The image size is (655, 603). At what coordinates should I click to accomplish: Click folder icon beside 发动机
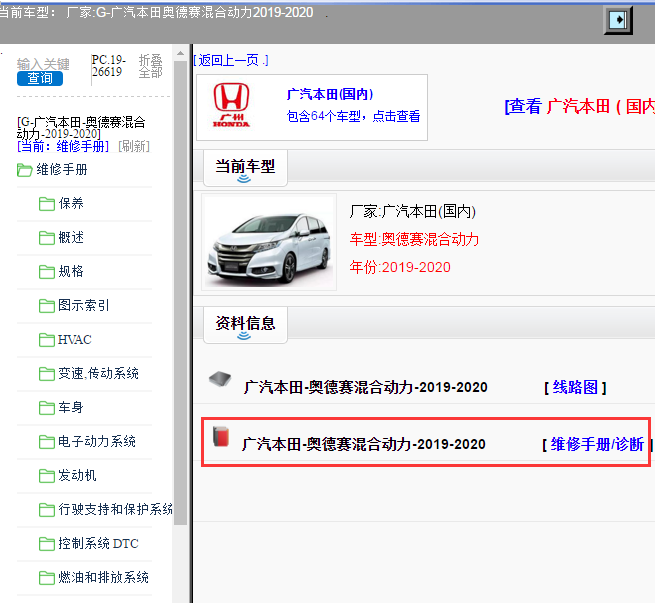[x=47, y=476]
